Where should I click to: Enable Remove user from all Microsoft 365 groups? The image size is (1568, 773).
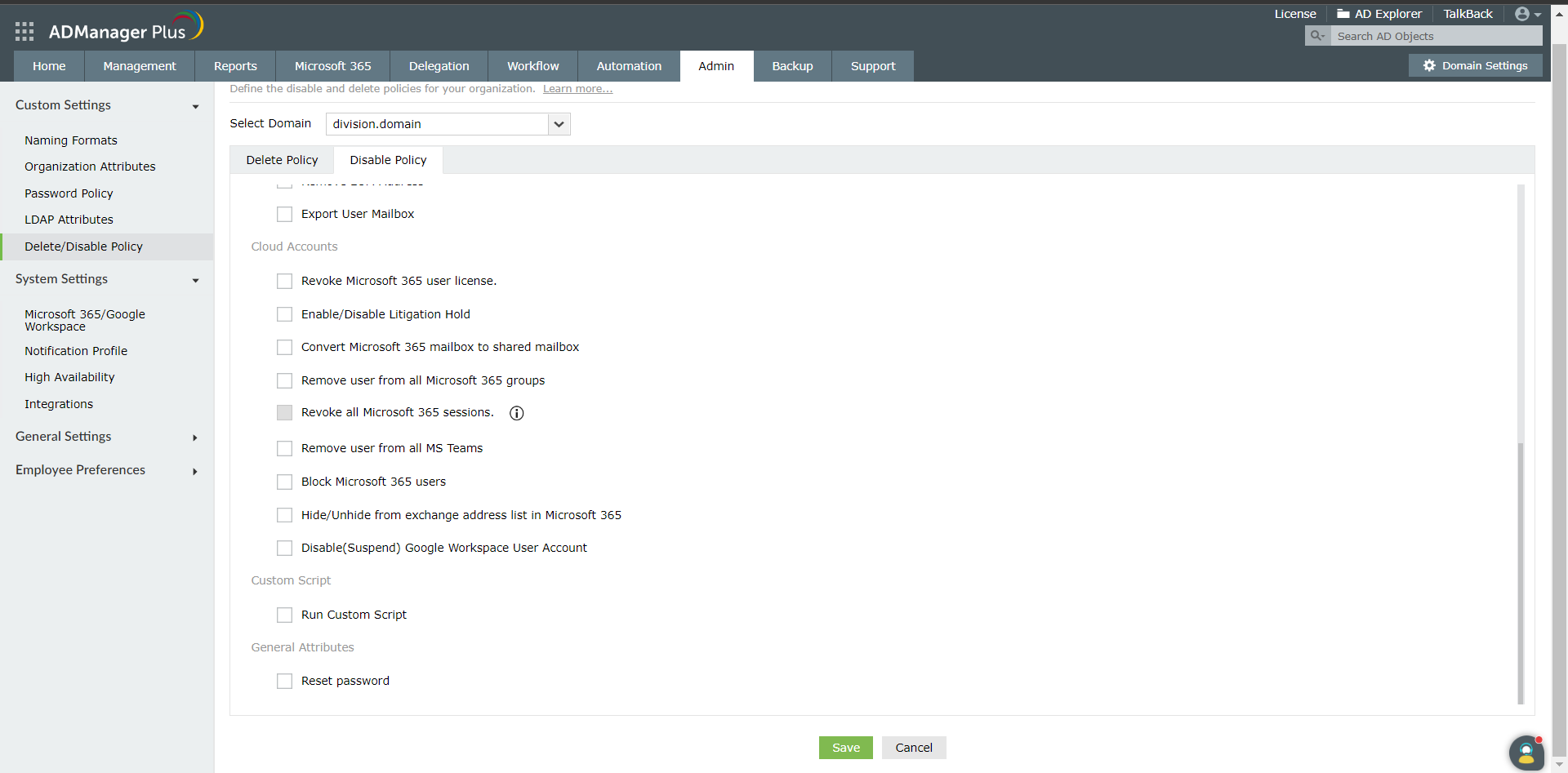(x=284, y=380)
